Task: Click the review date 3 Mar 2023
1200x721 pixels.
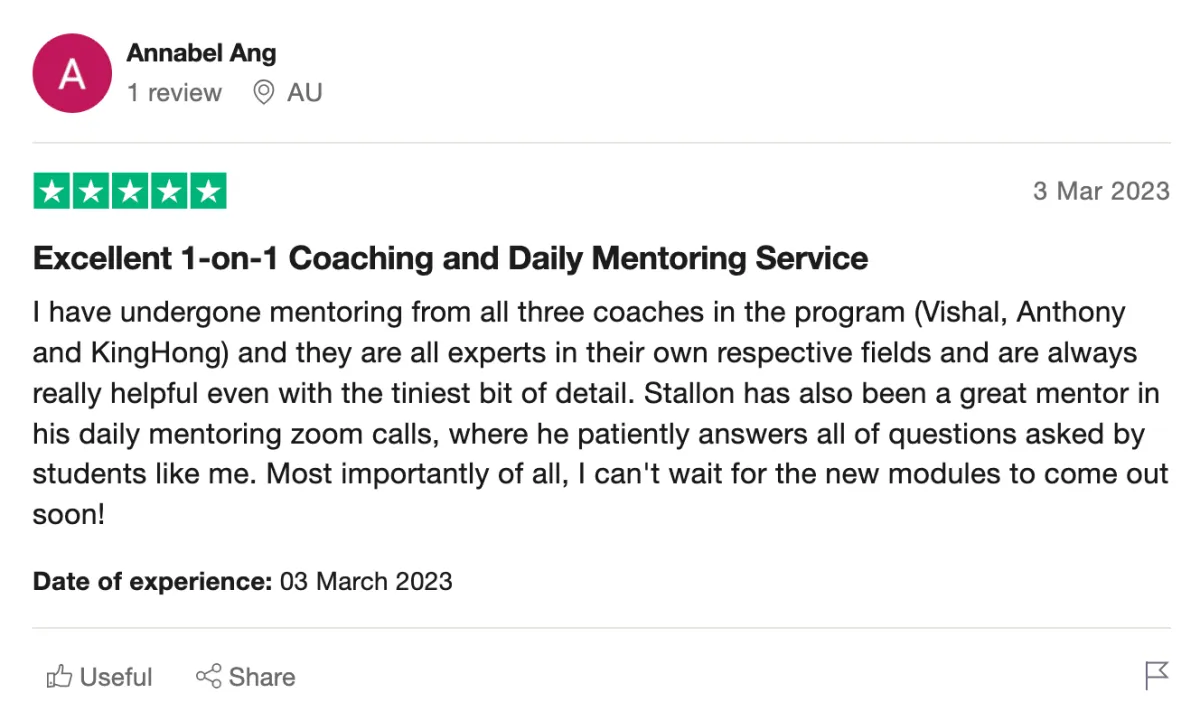Action: tap(1100, 191)
